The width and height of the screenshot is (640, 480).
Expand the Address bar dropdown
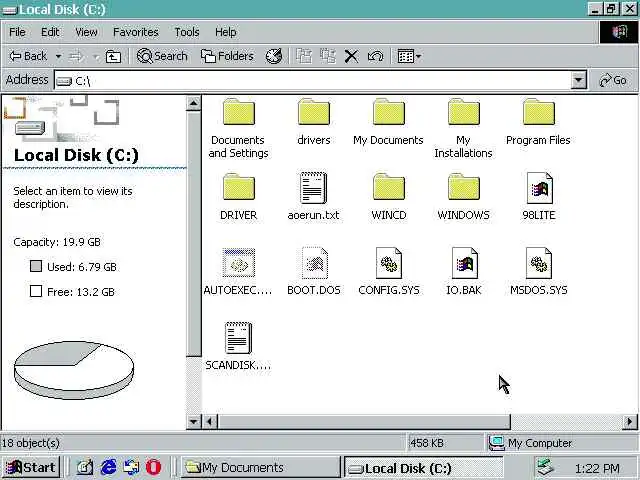tap(578, 80)
